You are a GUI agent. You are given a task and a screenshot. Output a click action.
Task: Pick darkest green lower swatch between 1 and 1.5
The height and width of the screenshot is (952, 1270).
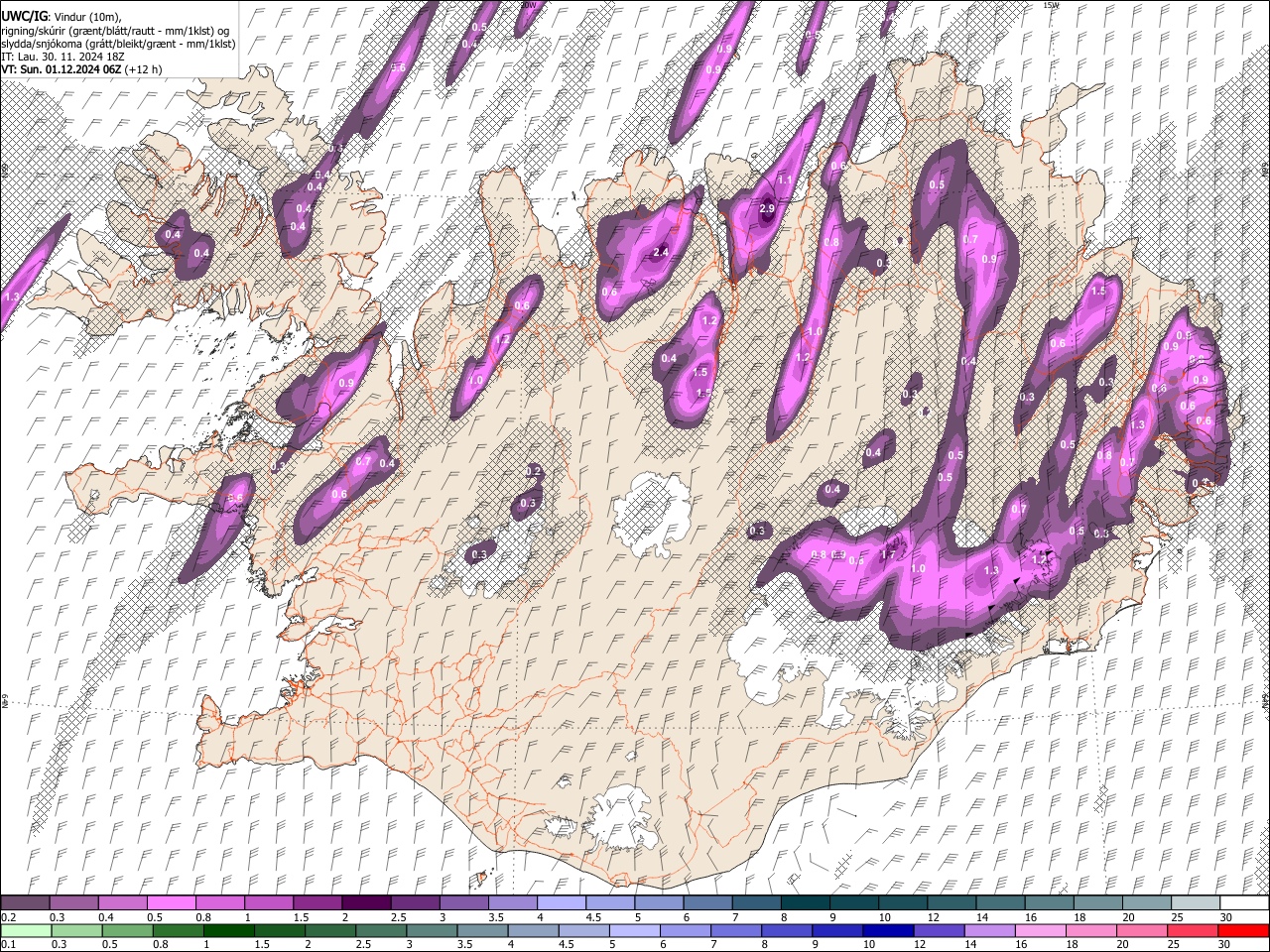coord(228,931)
